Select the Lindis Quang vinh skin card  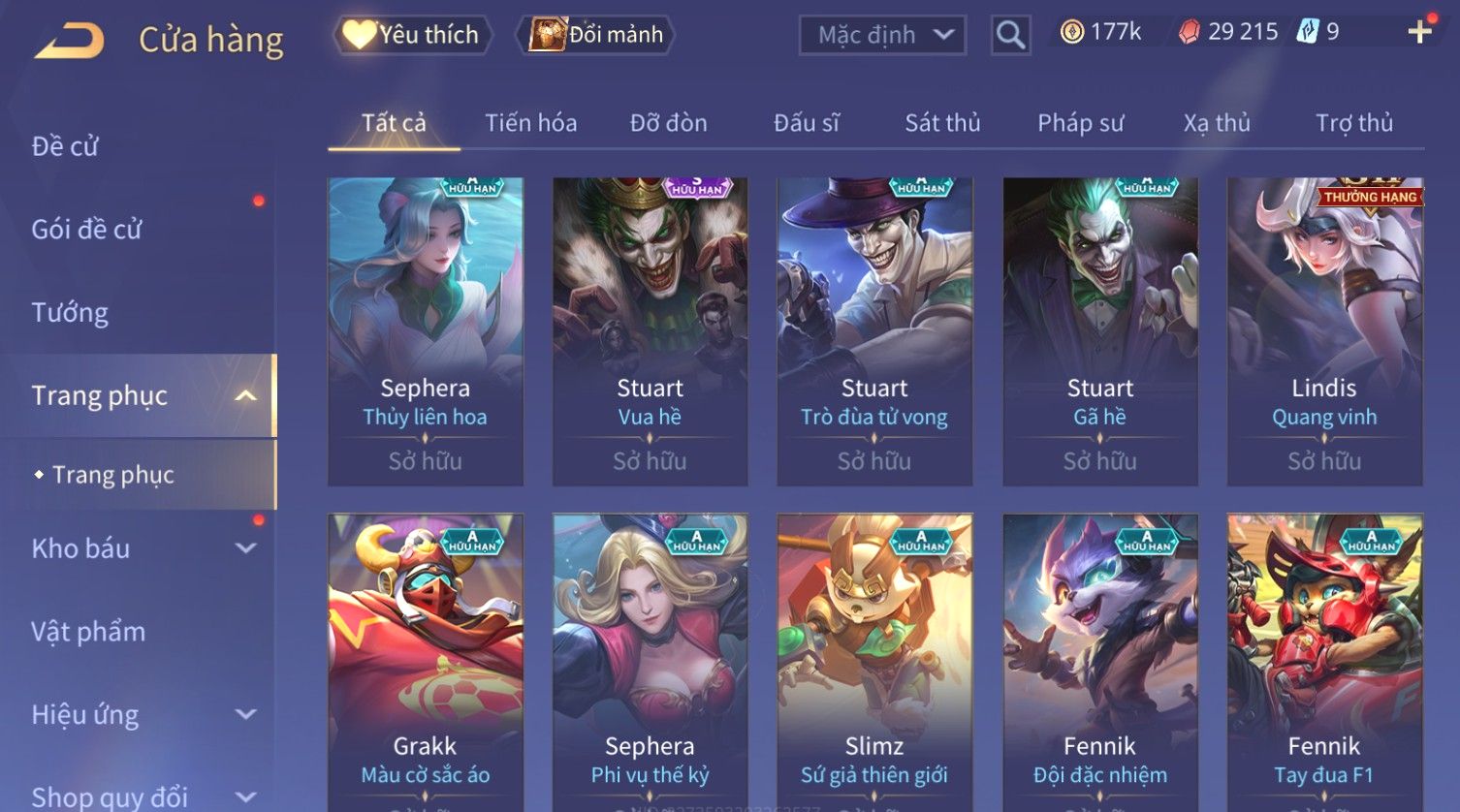pyautogui.click(x=1324, y=331)
